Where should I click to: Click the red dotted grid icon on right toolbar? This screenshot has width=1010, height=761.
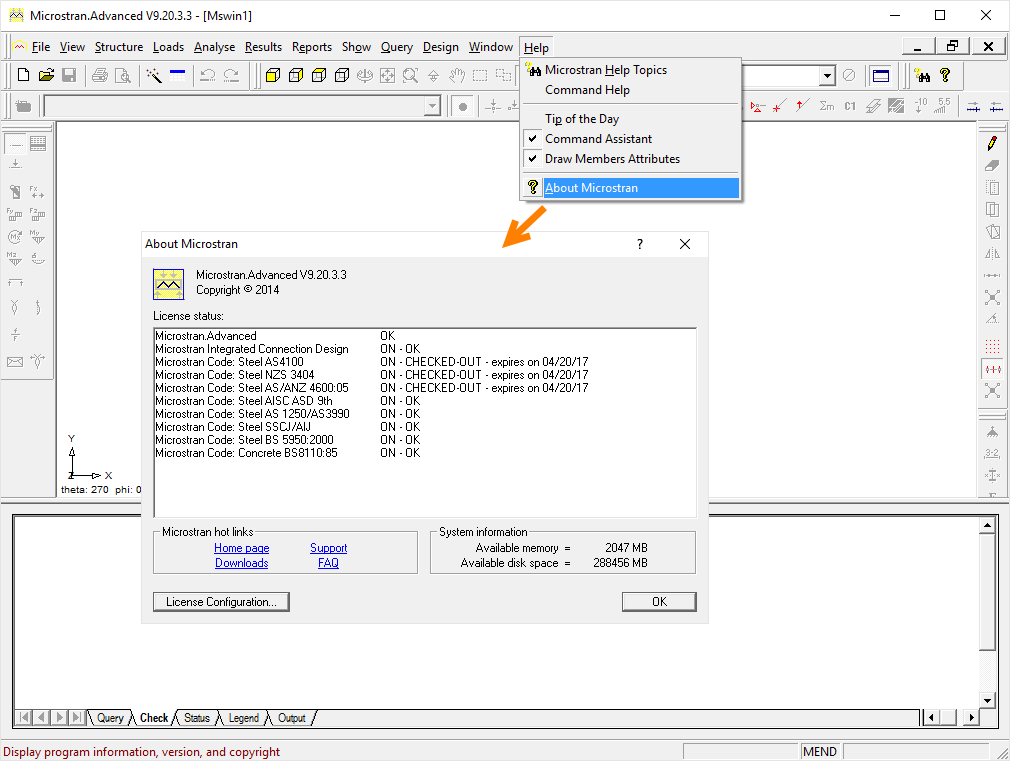click(x=992, y=347)
